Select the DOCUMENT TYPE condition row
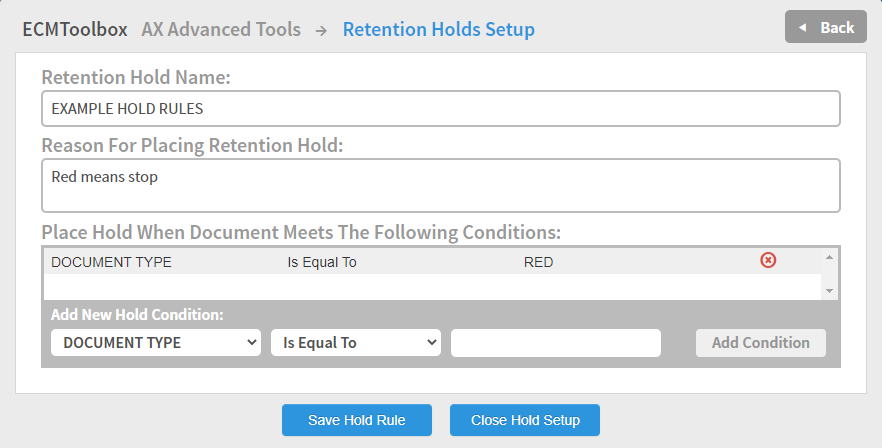 tap(433, 262)
